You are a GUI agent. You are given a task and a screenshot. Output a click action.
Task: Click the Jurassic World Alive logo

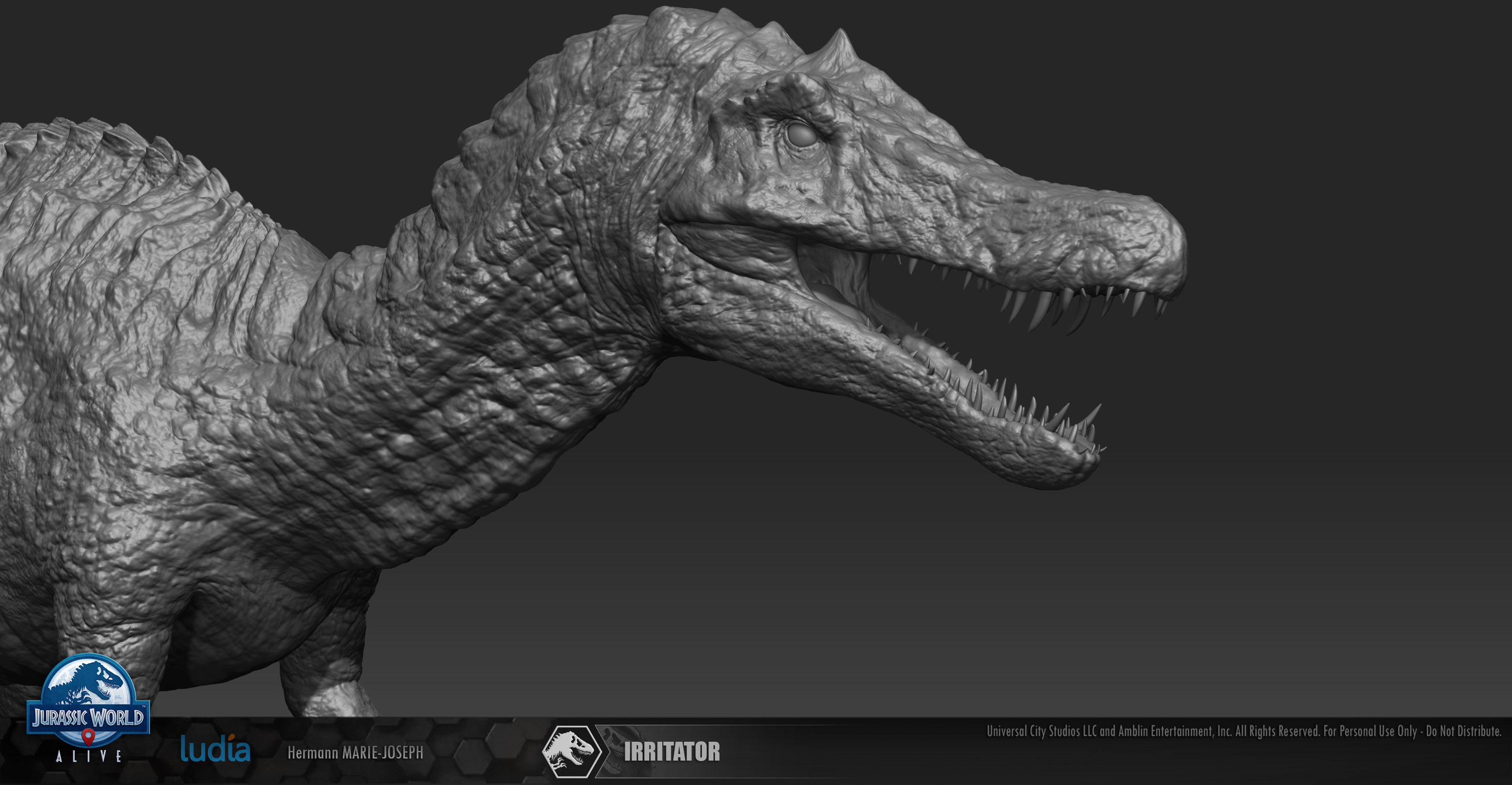(x=88, y=709)
